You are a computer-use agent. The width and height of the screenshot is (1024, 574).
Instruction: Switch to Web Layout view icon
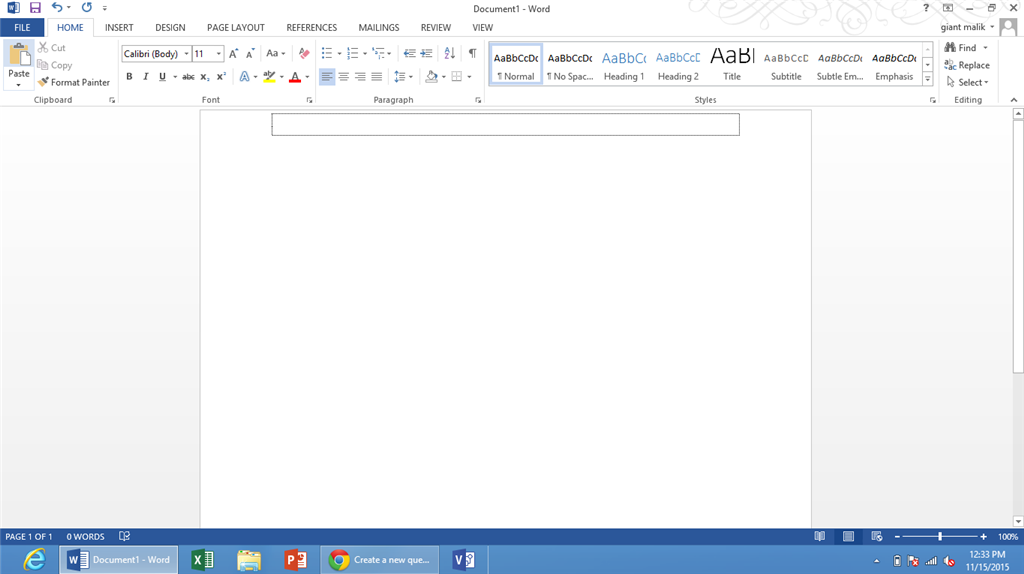877,536
